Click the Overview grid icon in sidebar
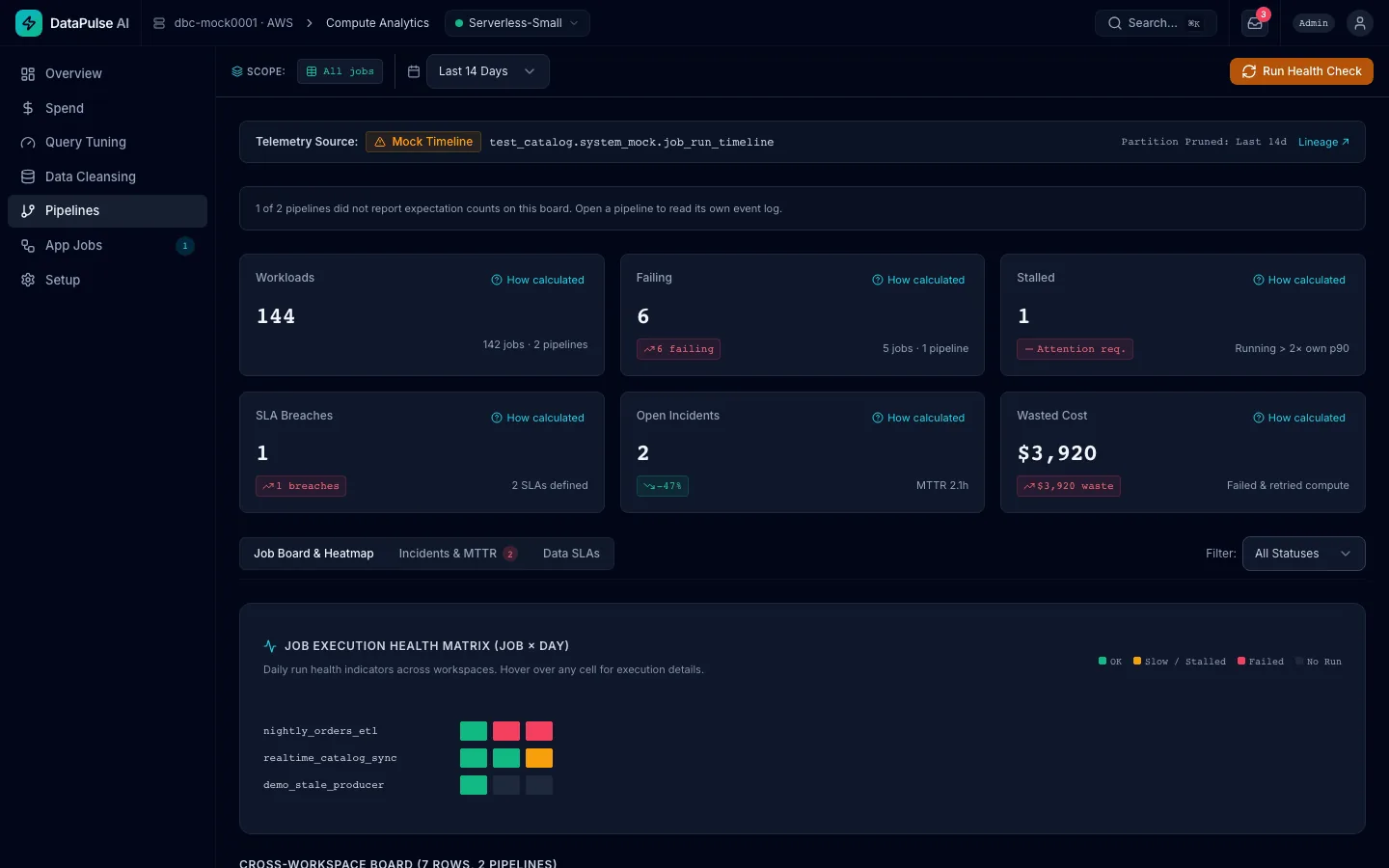The width and height of the screenshot is (1389, 868). click(28, 74)
